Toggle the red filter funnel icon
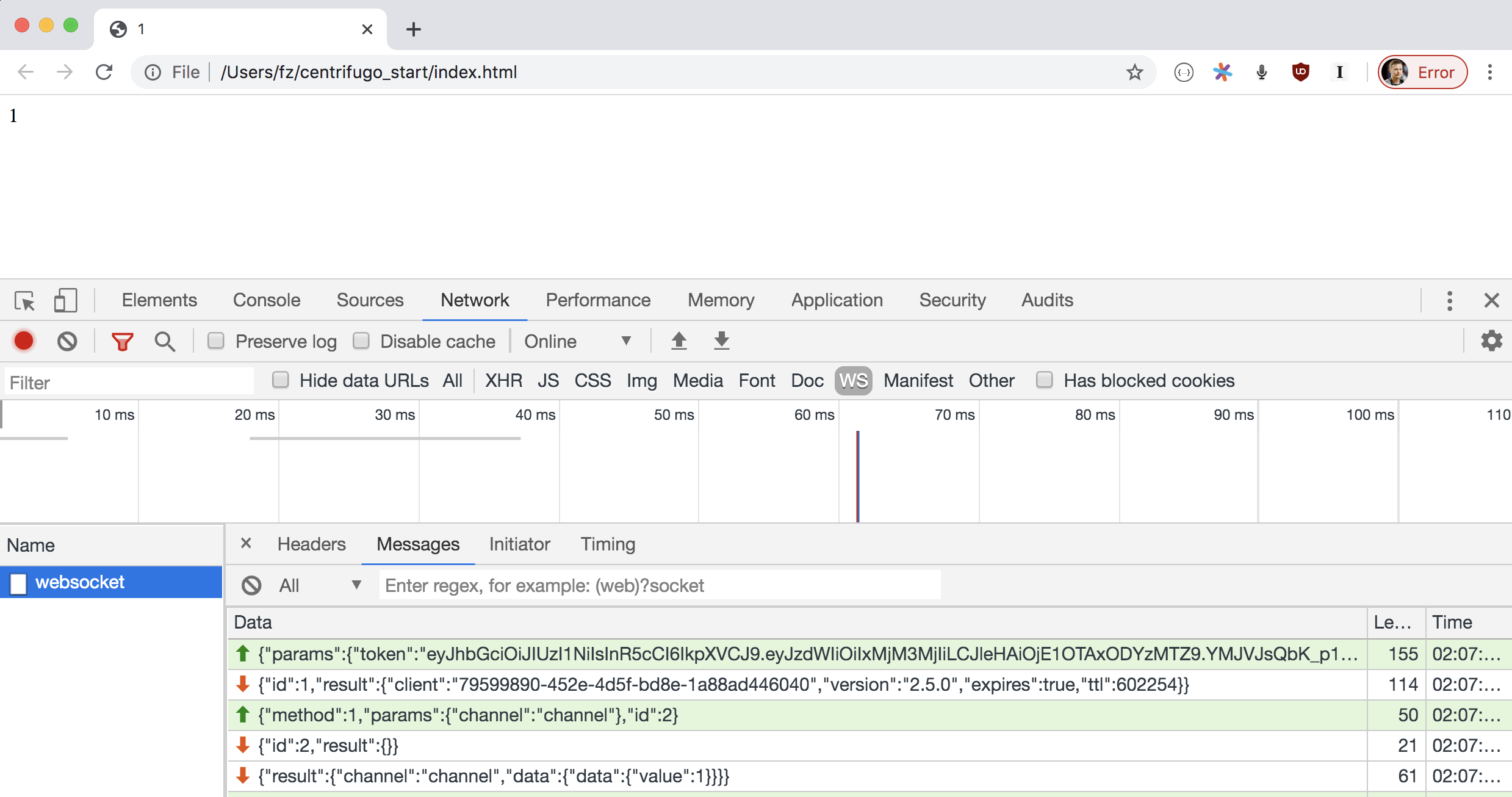The image size is (1512, 797). pyautogui.click(x=122, y=341)
